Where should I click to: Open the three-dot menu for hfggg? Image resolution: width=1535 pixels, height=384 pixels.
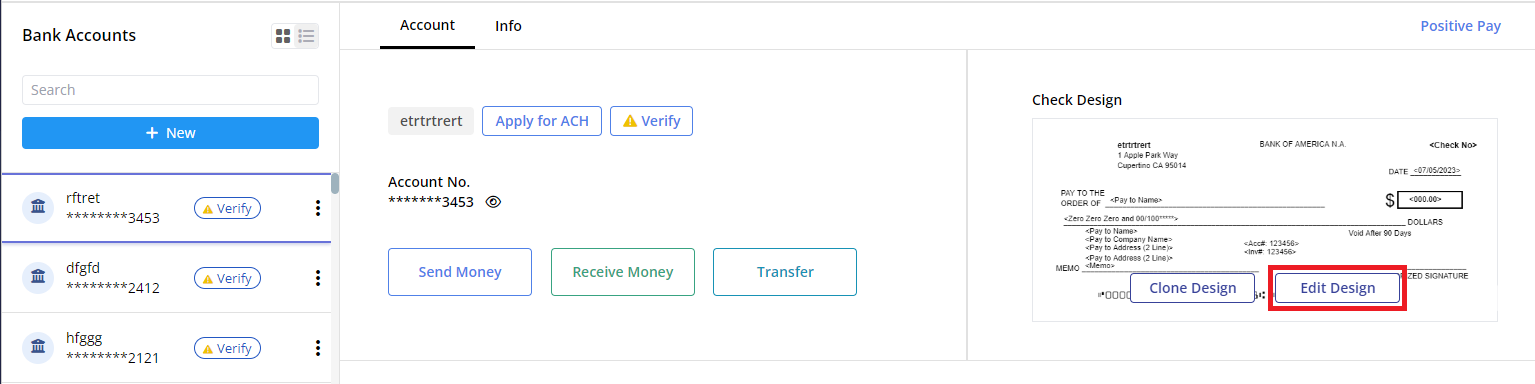pyautogui.click(x=318, y=348)
